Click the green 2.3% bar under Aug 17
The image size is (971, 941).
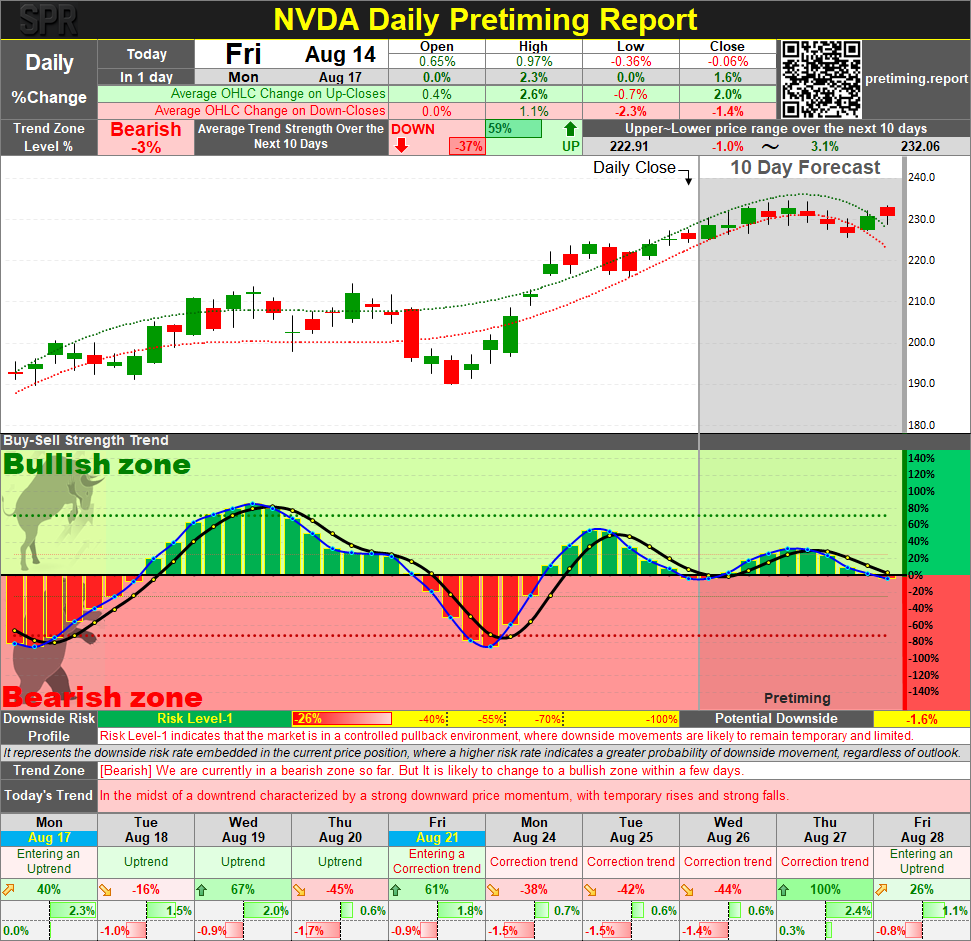click(72, 911)
